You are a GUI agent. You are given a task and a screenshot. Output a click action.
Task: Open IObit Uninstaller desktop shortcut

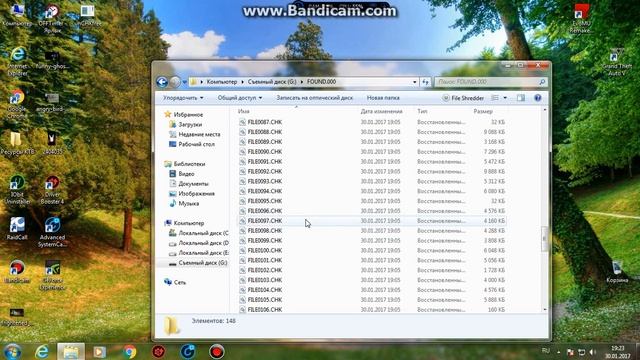[x=17, y=189]
